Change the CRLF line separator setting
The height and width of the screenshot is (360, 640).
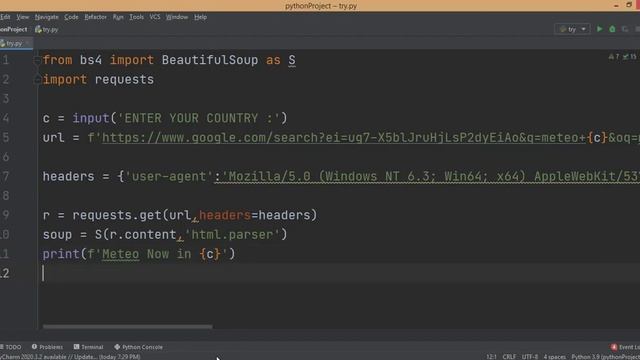509,357
